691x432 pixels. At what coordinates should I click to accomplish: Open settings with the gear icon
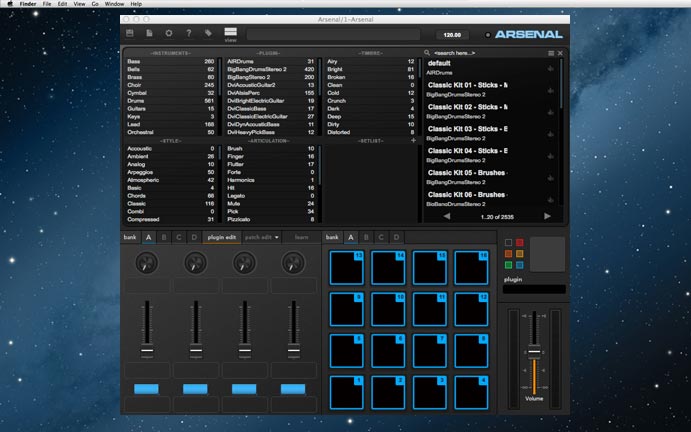[169, 33]
